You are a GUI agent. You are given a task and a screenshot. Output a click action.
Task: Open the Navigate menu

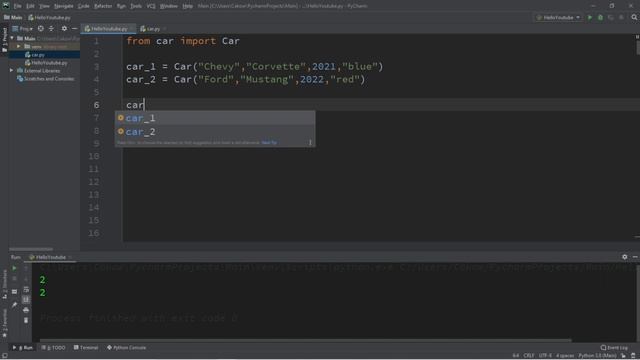coord(64,6)
